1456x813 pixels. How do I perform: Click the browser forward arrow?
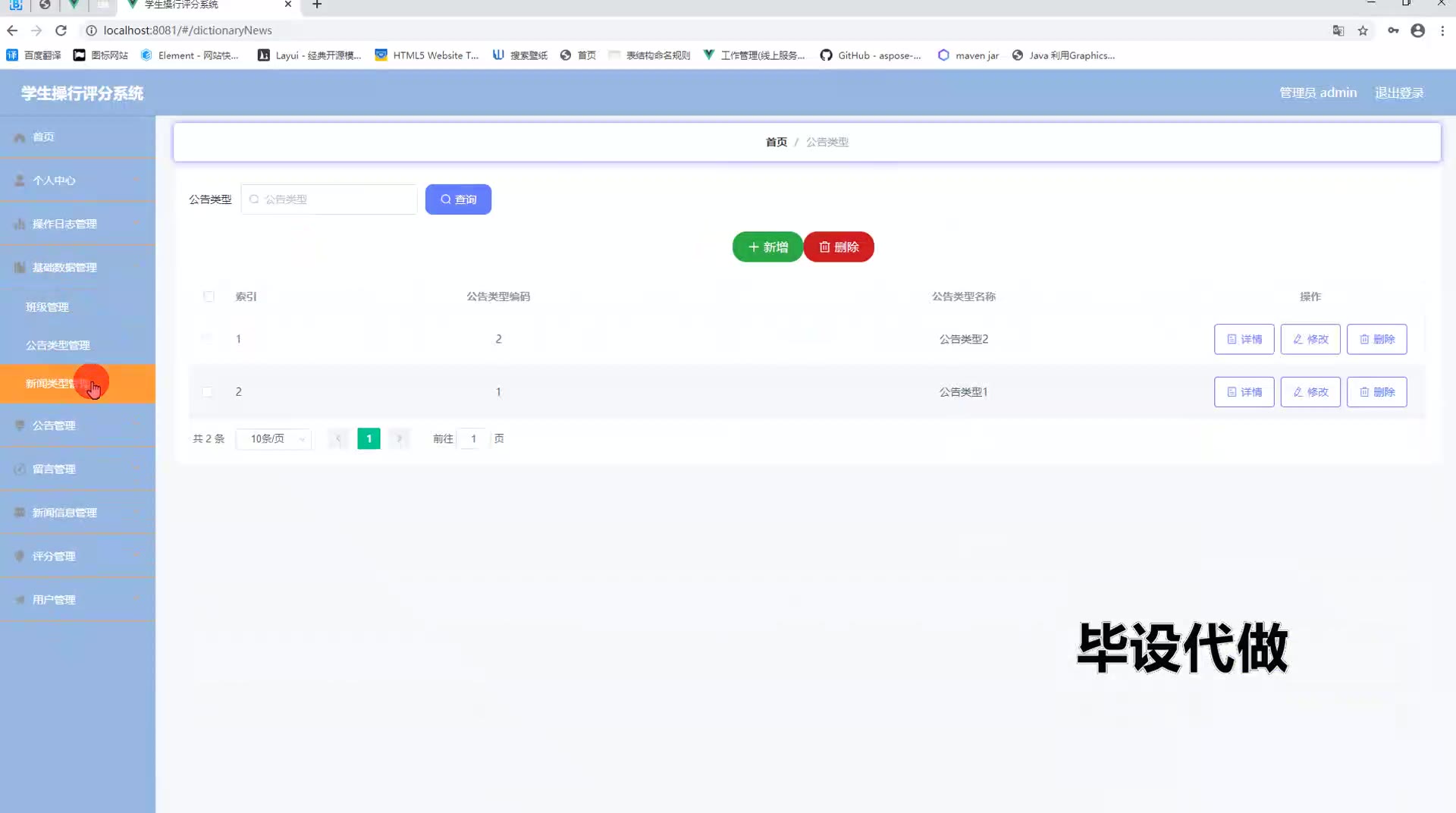tap(36, 30)
